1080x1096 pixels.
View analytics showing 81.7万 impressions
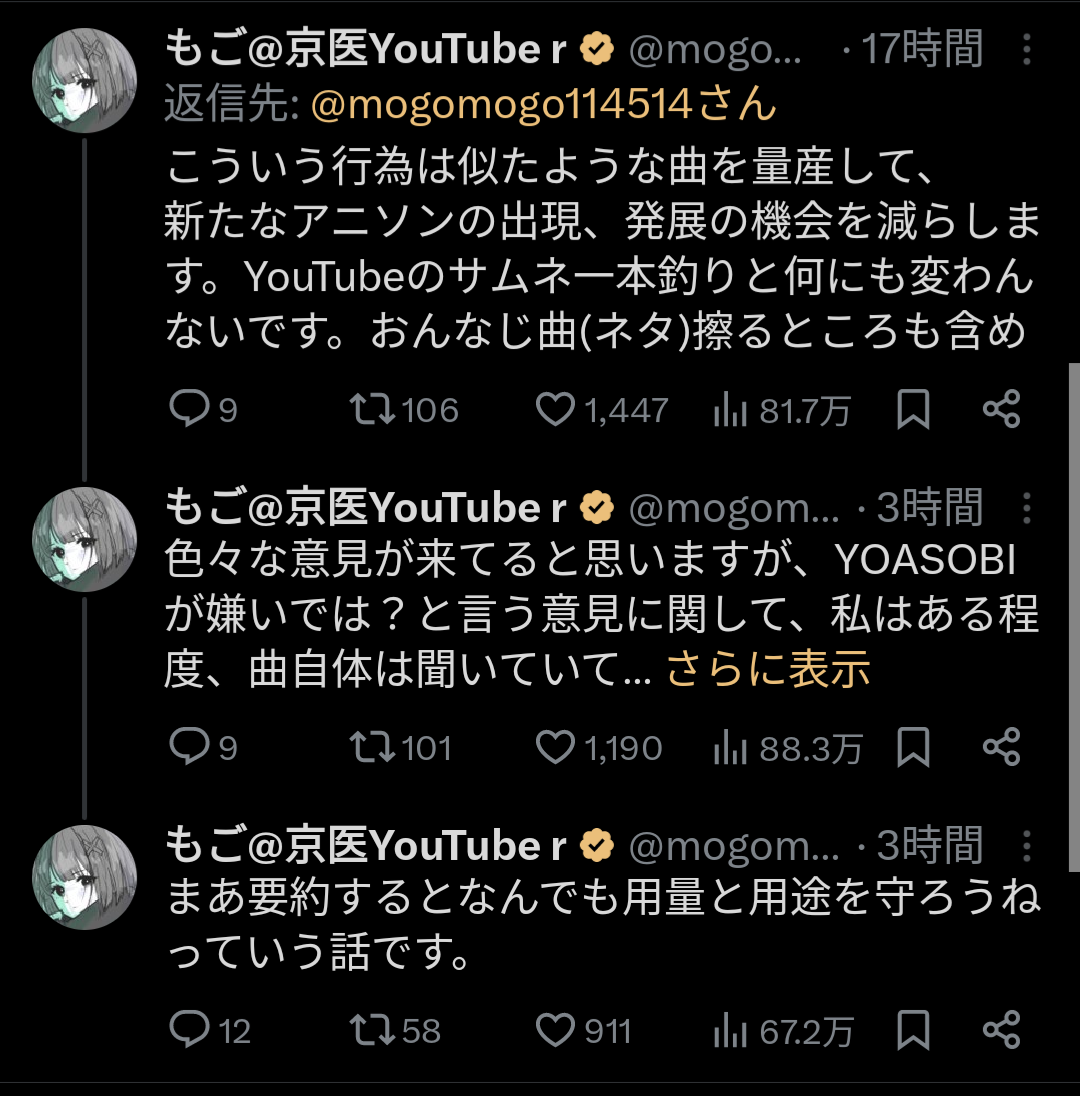point(782,410)
